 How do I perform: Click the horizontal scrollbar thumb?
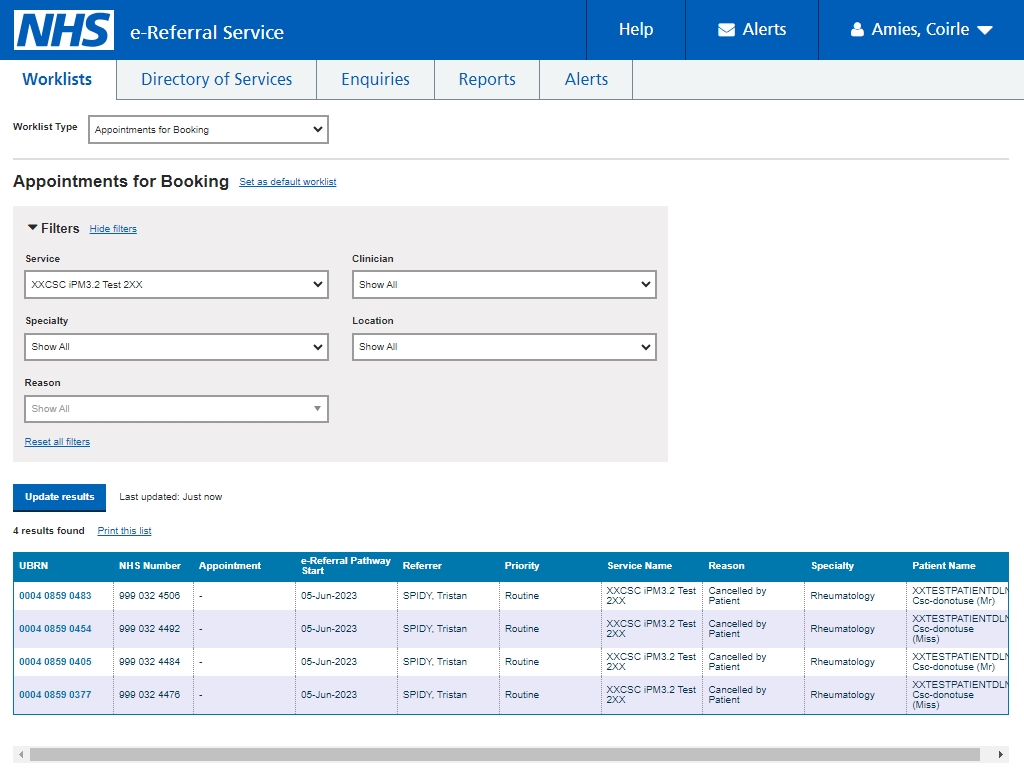coord(504,754)
